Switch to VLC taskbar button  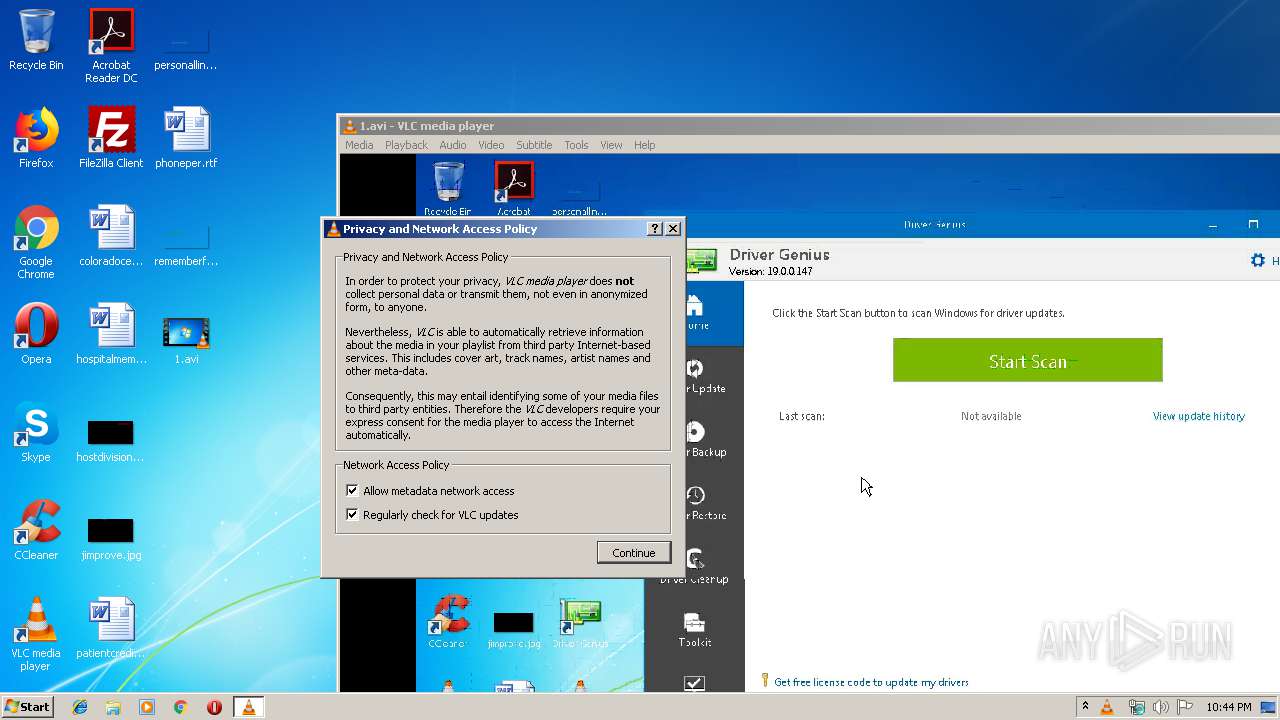point(248,707)
